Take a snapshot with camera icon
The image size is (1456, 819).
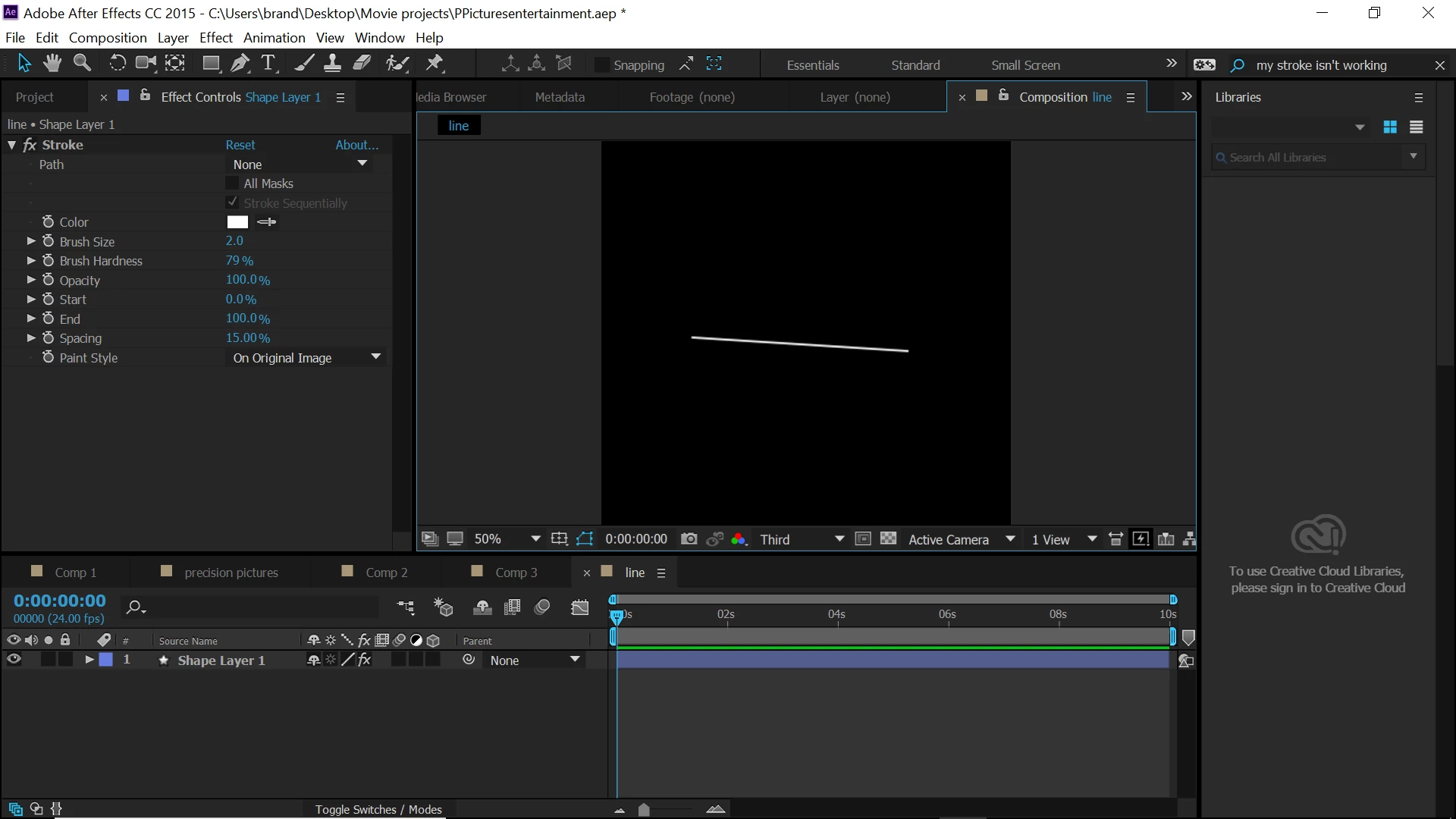(x=689, y=539)
